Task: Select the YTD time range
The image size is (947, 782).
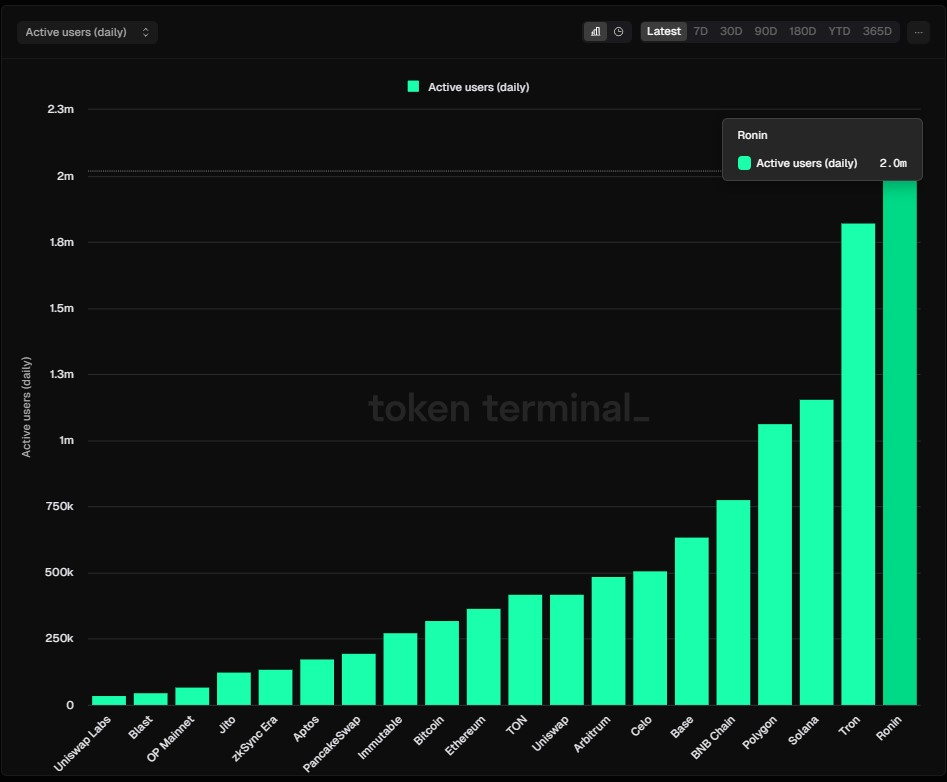Action: (x=840, y=32)
